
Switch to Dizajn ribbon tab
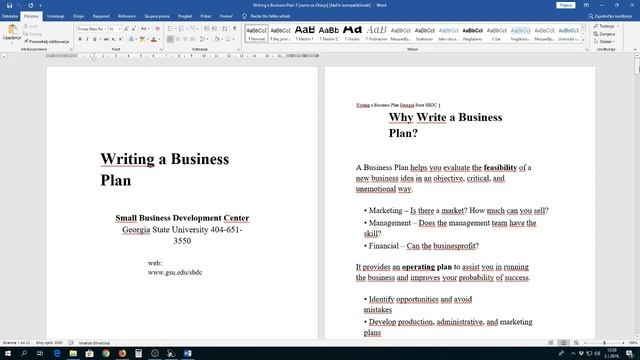click(78, 16)
